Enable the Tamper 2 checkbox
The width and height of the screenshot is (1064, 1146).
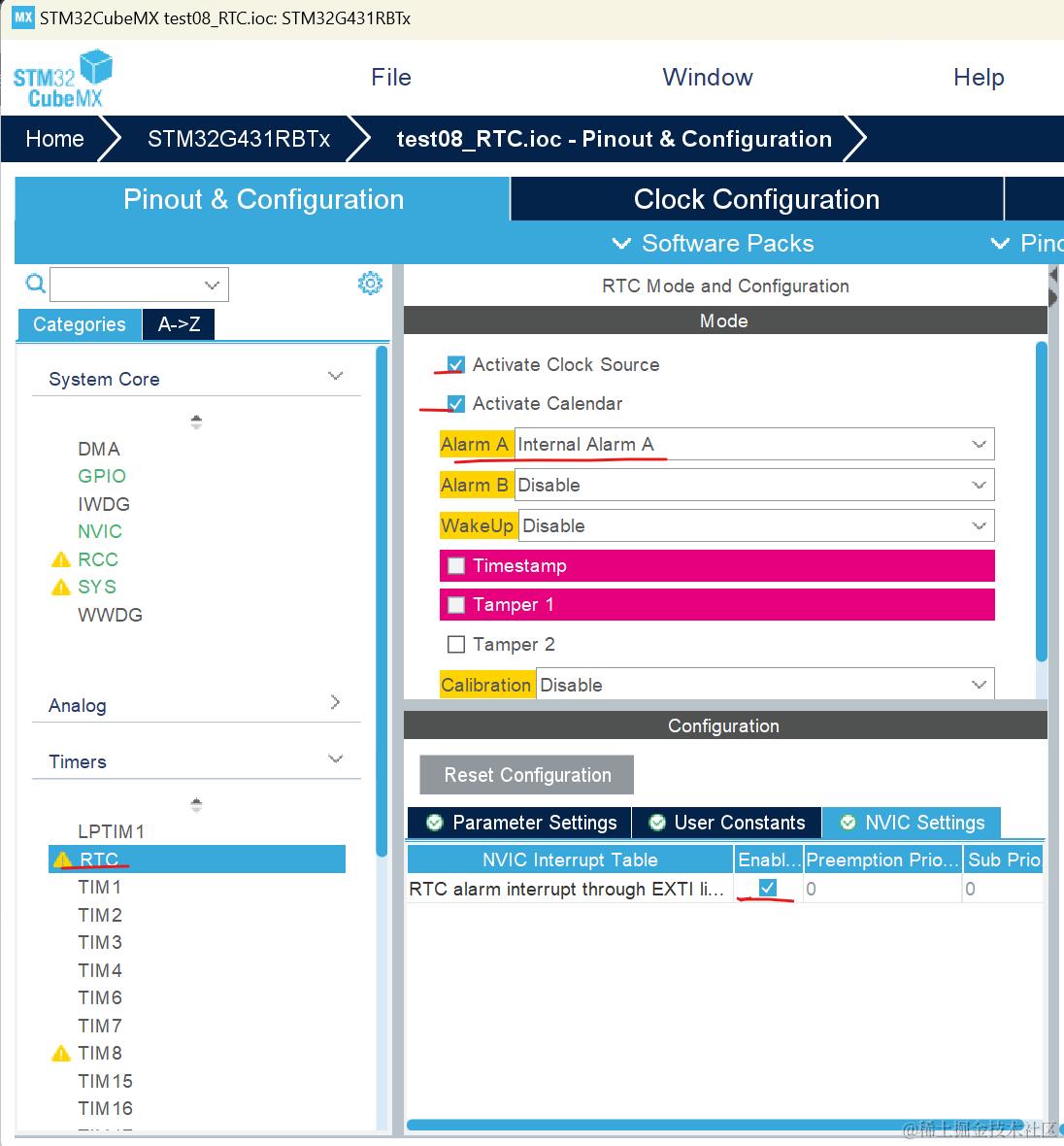point(456,644)
